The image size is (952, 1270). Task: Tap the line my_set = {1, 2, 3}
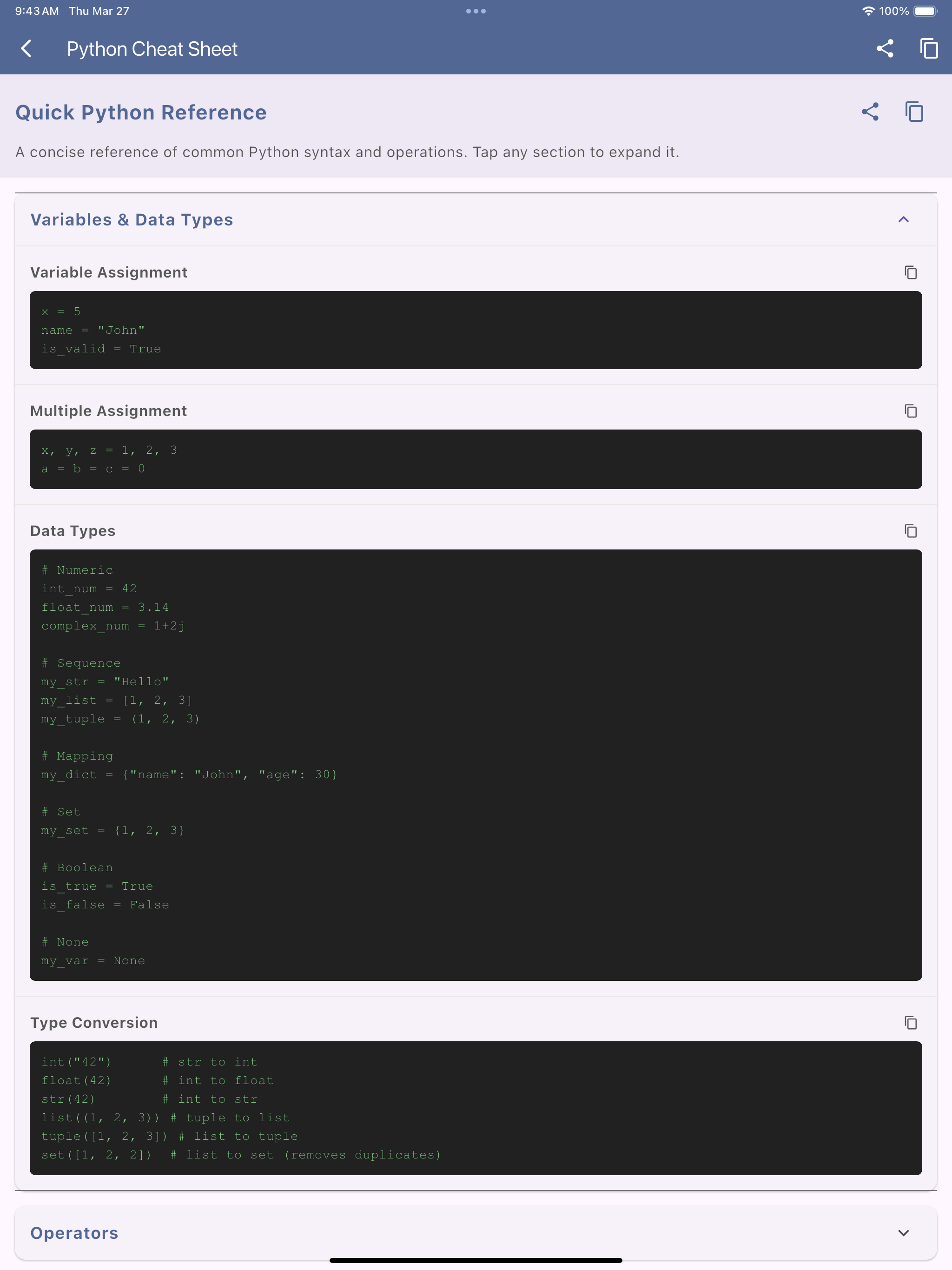point(113,830)
